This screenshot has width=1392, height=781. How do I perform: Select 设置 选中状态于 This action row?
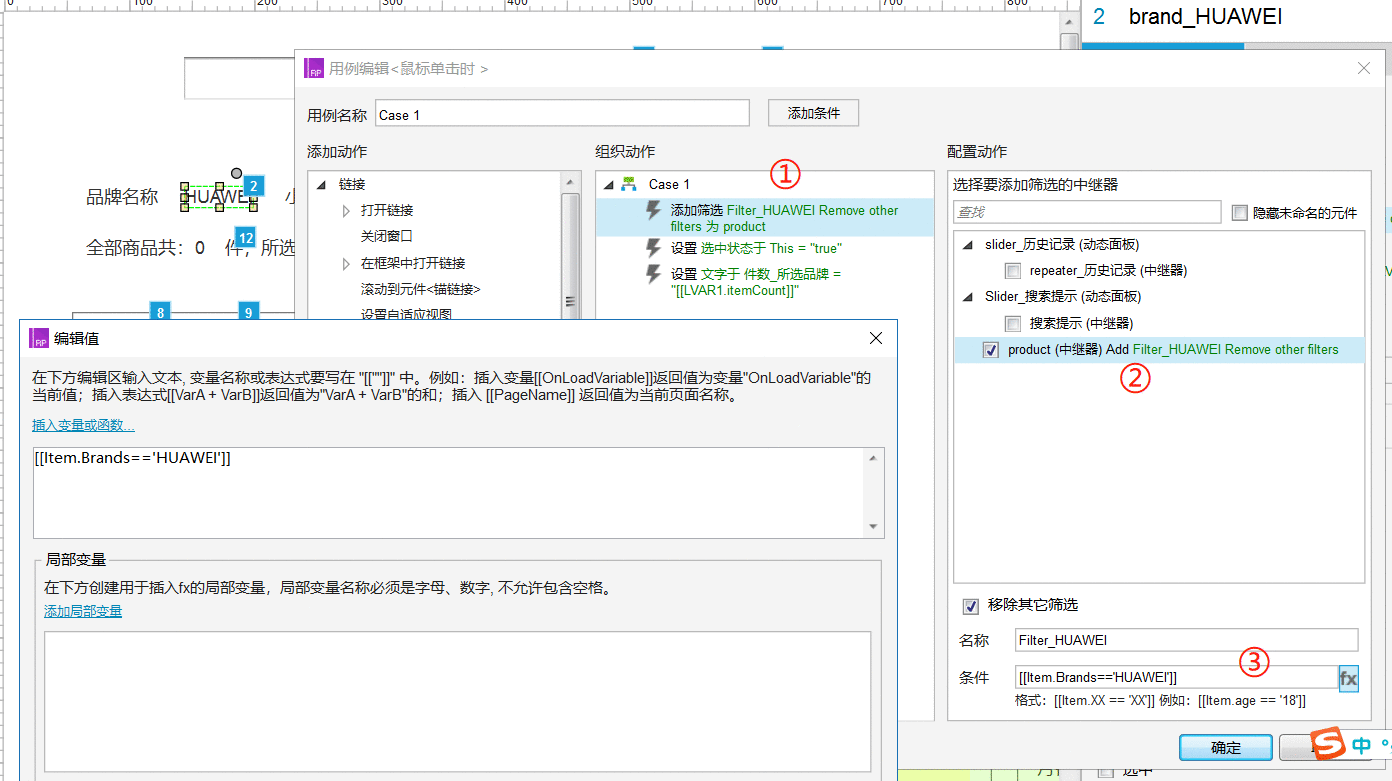765,247
